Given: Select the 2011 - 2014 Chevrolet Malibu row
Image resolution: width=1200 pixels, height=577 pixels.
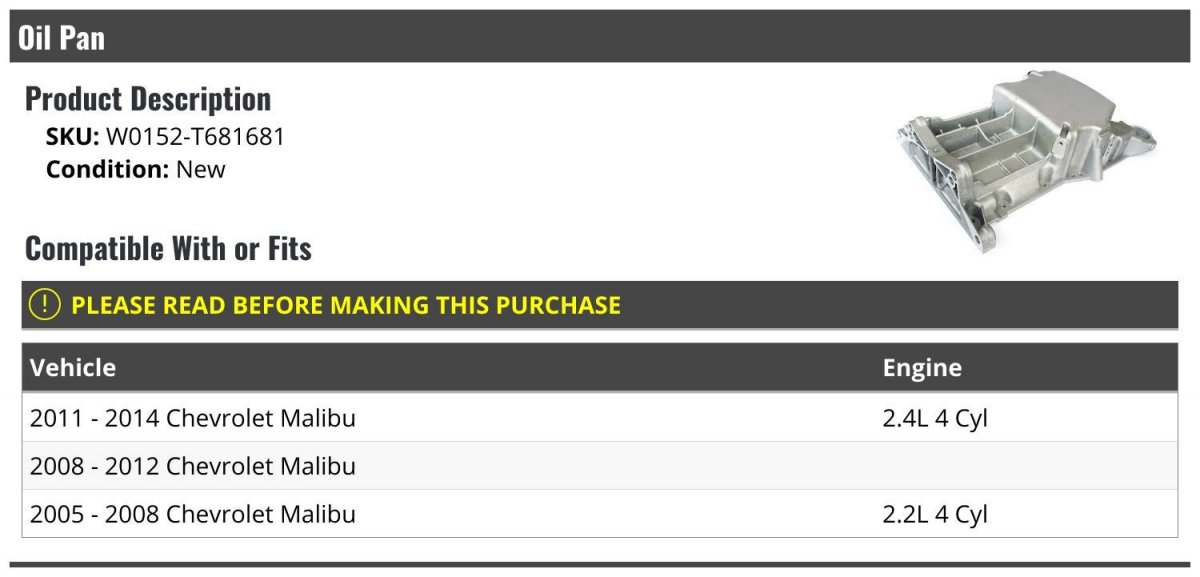Looking at the screenshot, I should (193, 418).
